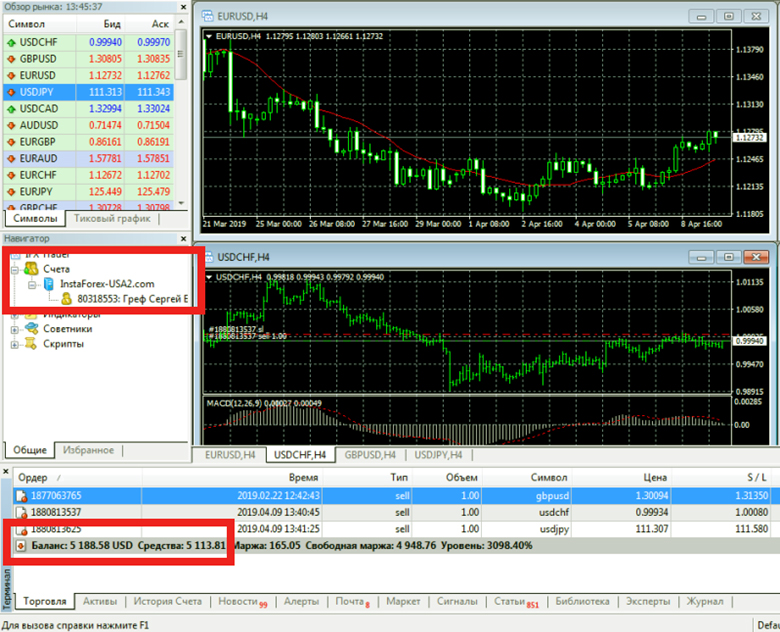The width and height of the screenshot is (780, 632).
Task: Collapse the Счета tree node
Action: 15,269
